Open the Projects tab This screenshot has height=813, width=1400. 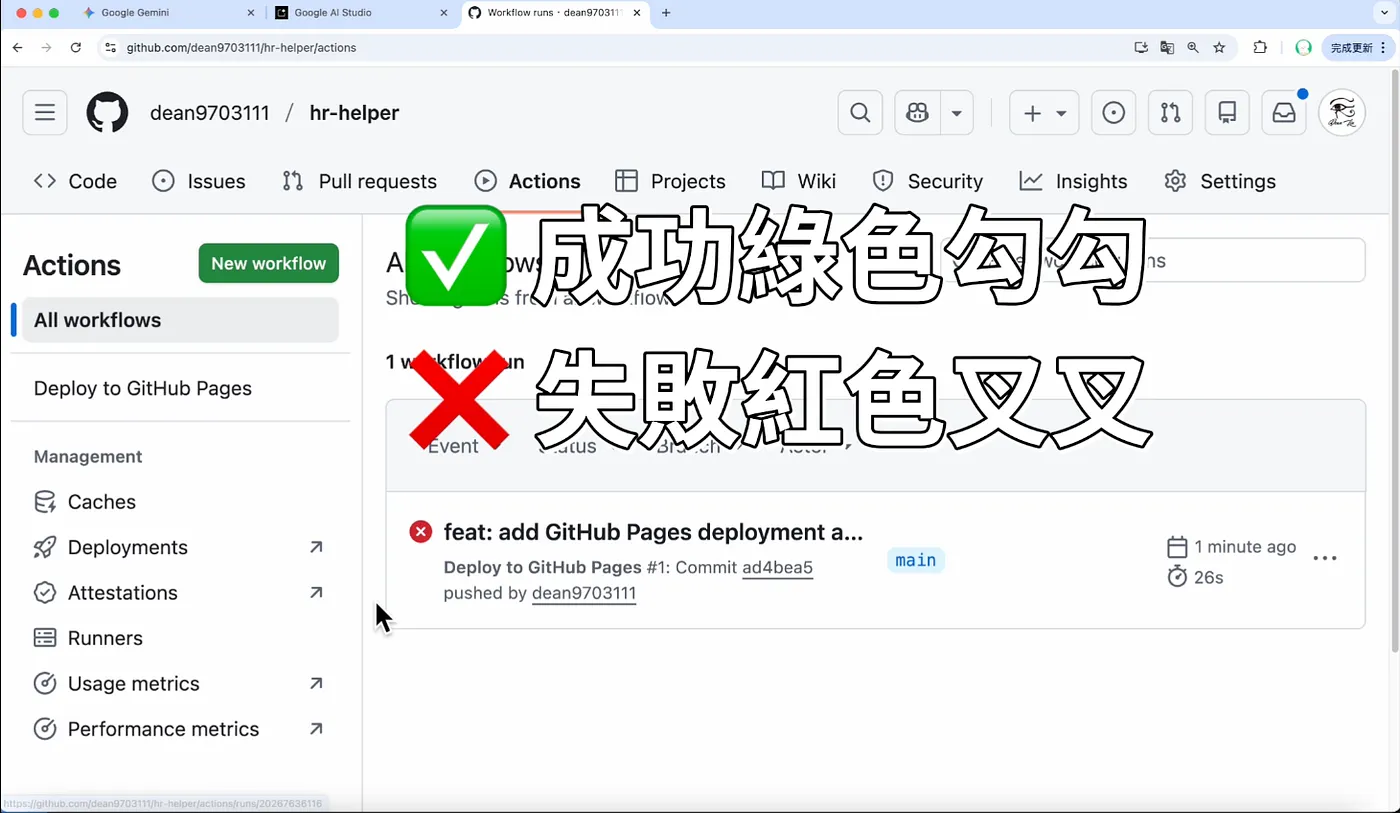tap(670, 181)
